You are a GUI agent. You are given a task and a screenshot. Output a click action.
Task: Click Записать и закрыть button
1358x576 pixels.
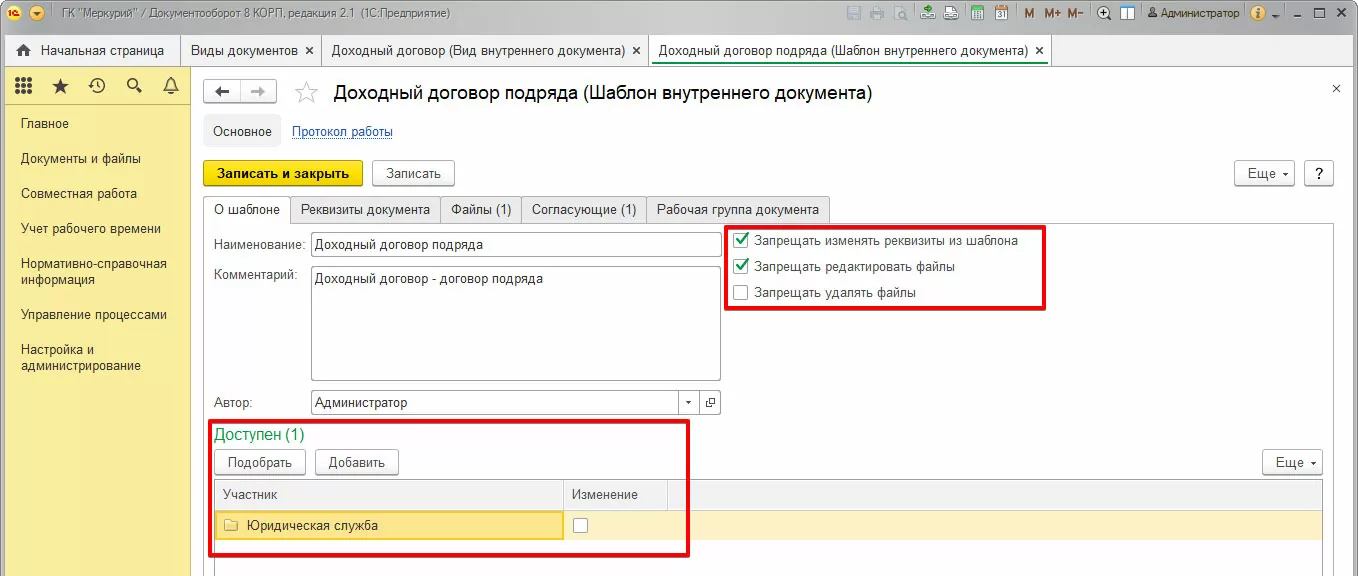(283, 173)
